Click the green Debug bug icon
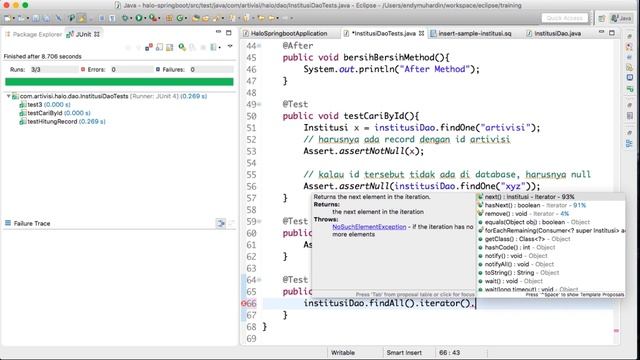 [125, 18]
